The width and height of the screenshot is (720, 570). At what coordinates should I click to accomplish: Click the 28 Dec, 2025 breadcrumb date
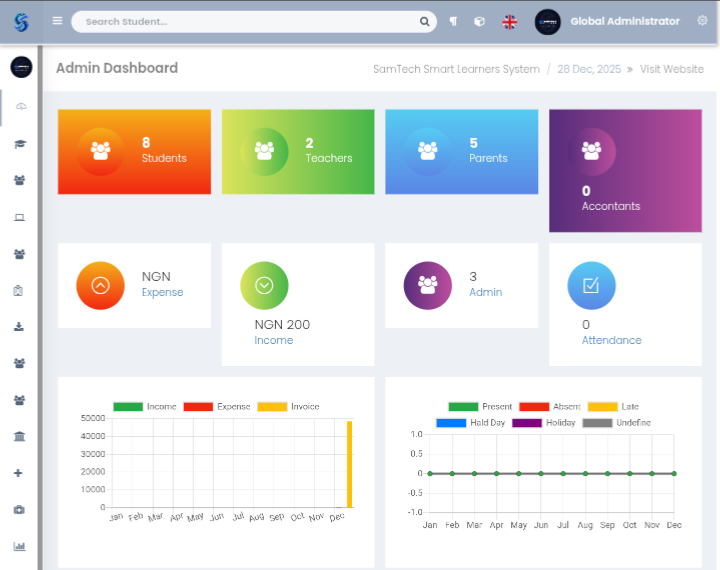pos(589,69)
